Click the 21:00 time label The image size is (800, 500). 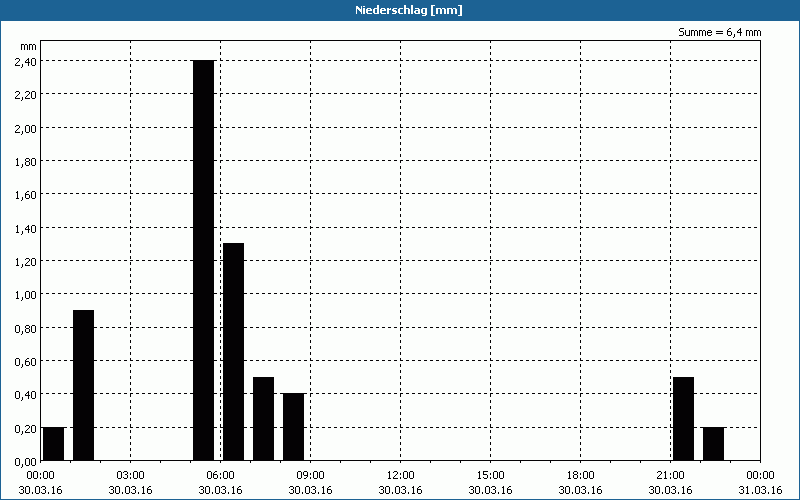pyautogui.click(x=670, y=476)
